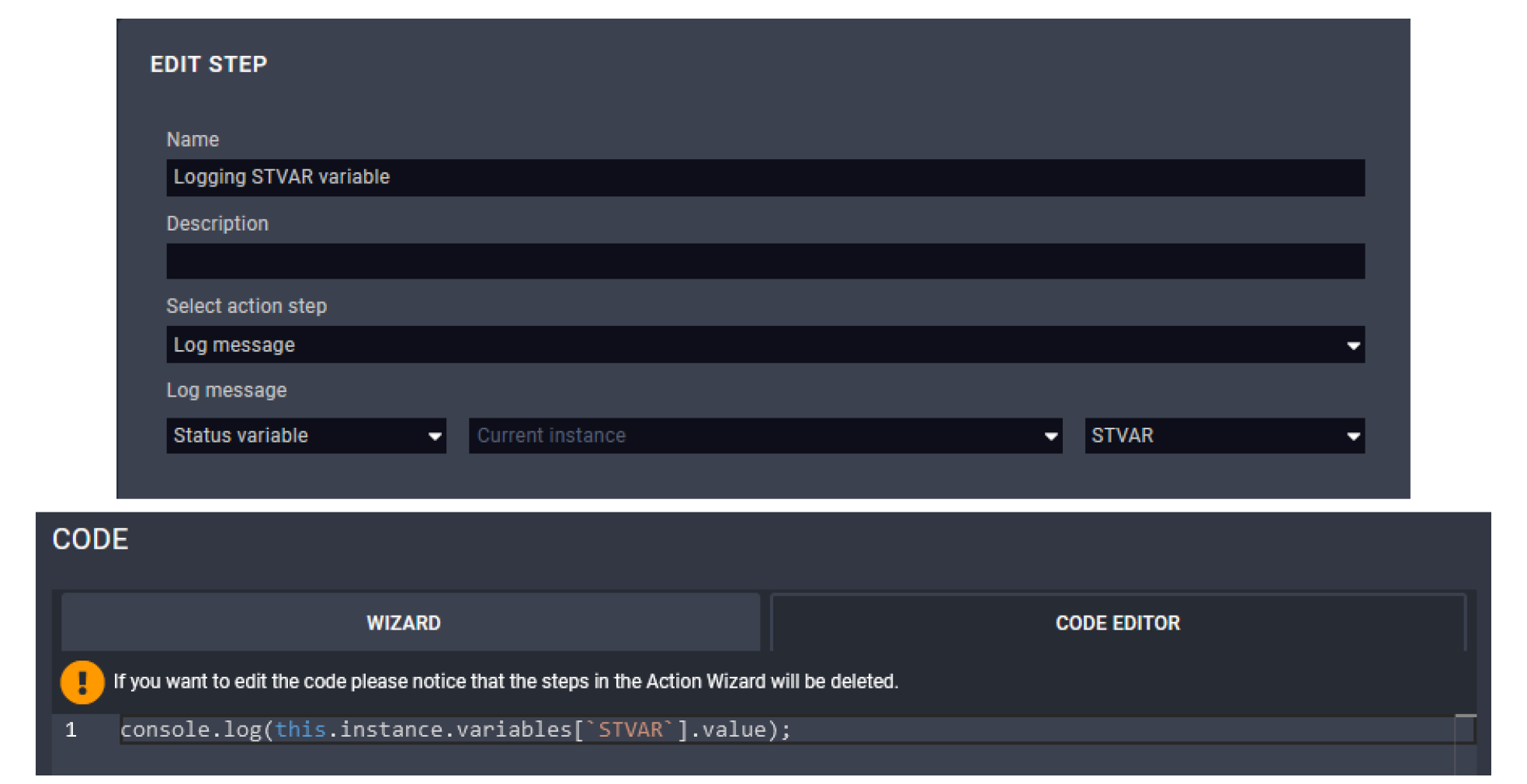
Task: Click the Select action step label
Action: (x=246, y=307)
